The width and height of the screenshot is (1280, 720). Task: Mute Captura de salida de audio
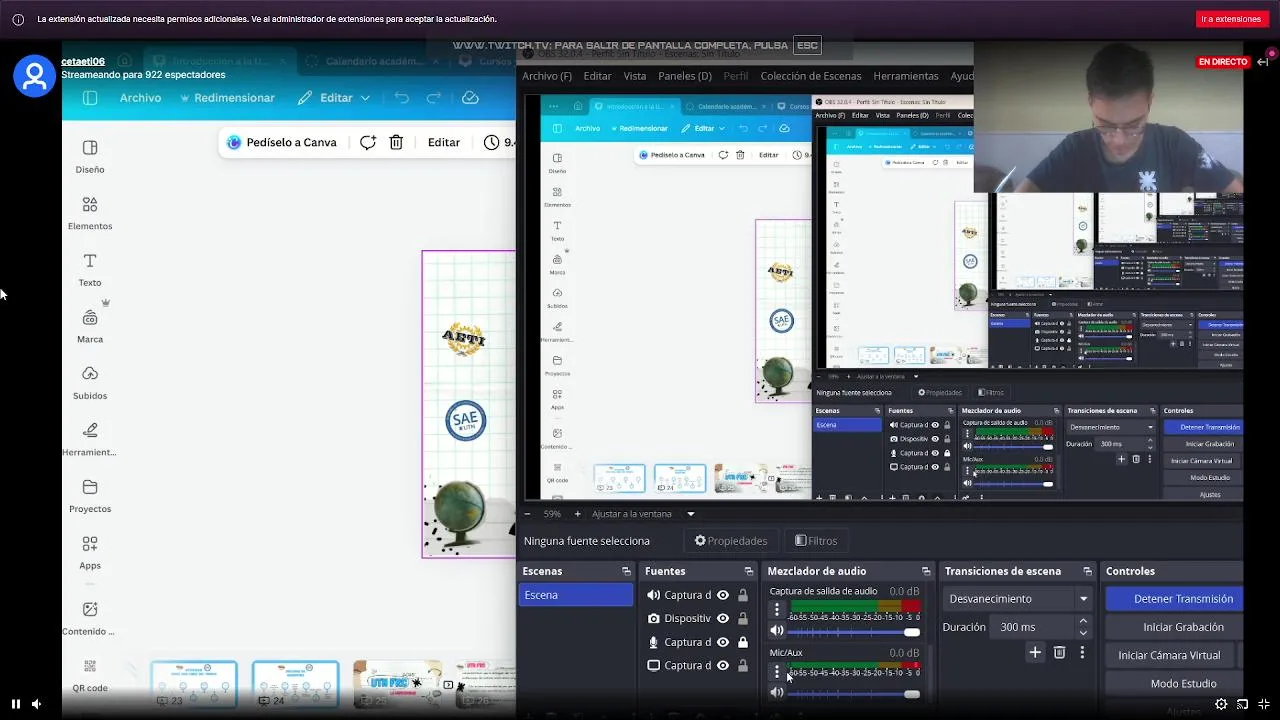[x=777, y=631]
